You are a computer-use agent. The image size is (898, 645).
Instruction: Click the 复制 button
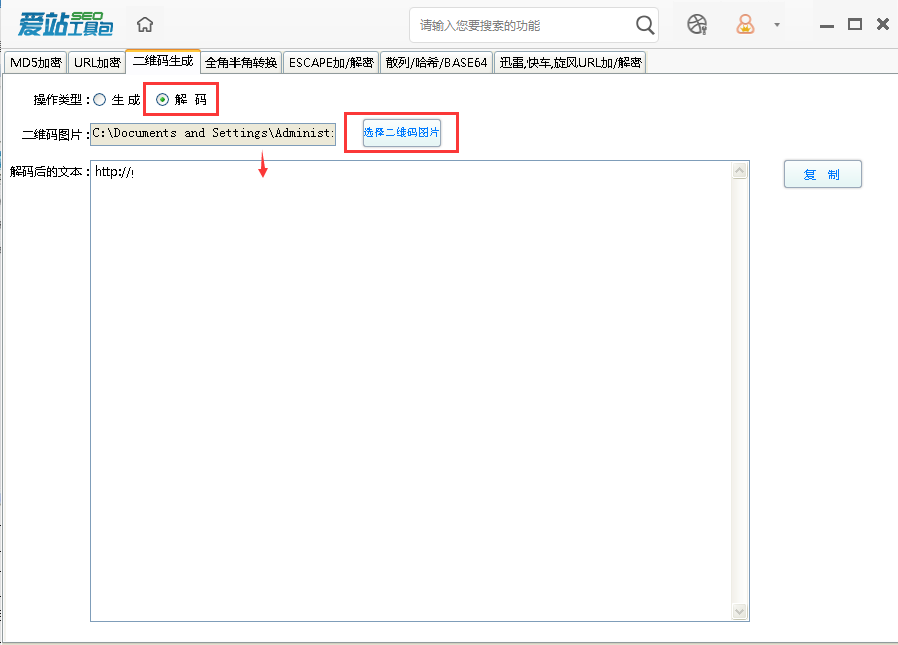[x=822, y=173]
